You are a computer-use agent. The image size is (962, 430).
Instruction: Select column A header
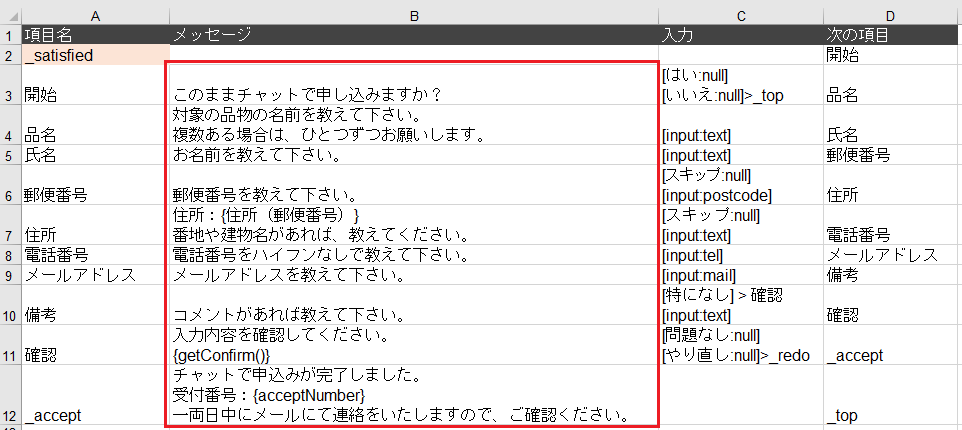[x=95, y=16]
